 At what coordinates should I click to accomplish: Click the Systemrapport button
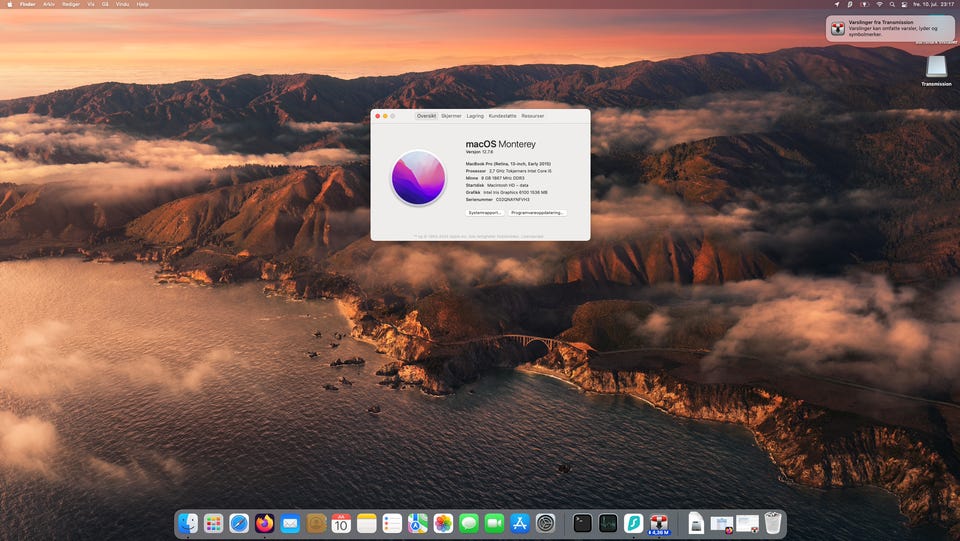point(485,213)
